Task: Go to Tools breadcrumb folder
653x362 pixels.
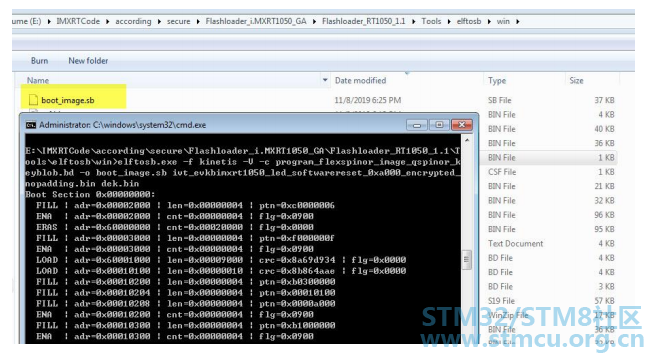Action: [x=431, y=21]
